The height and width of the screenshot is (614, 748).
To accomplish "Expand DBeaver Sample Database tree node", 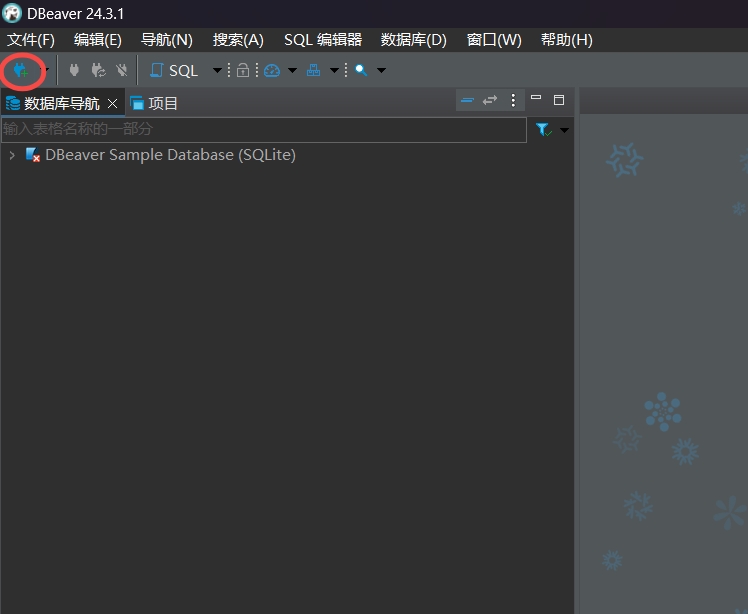I will pyautogui.click(x=12, y=155).
